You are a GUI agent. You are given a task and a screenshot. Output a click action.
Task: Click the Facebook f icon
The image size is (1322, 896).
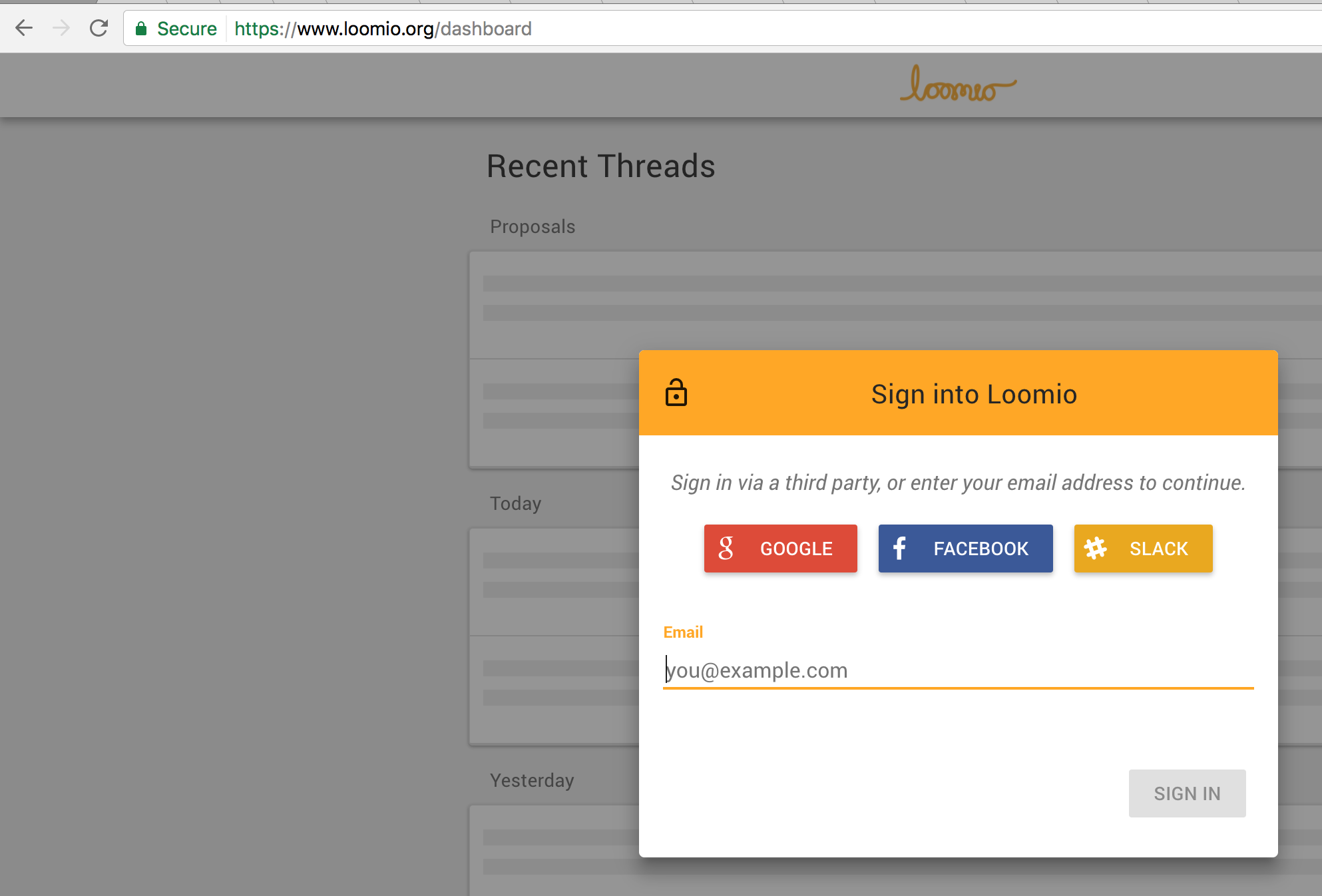(899, 549)
